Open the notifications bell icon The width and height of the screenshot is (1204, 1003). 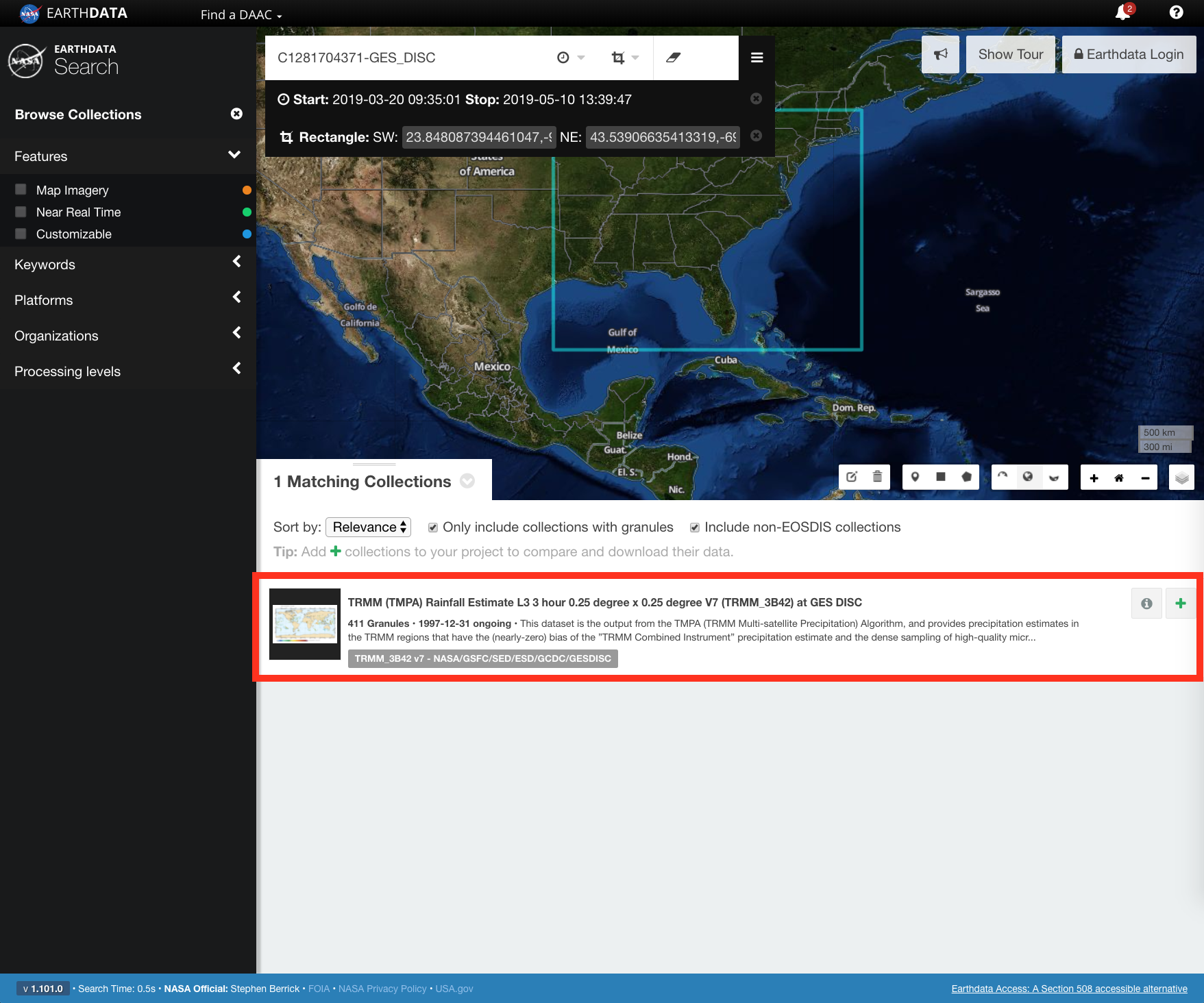click(x=1124, y=12)
